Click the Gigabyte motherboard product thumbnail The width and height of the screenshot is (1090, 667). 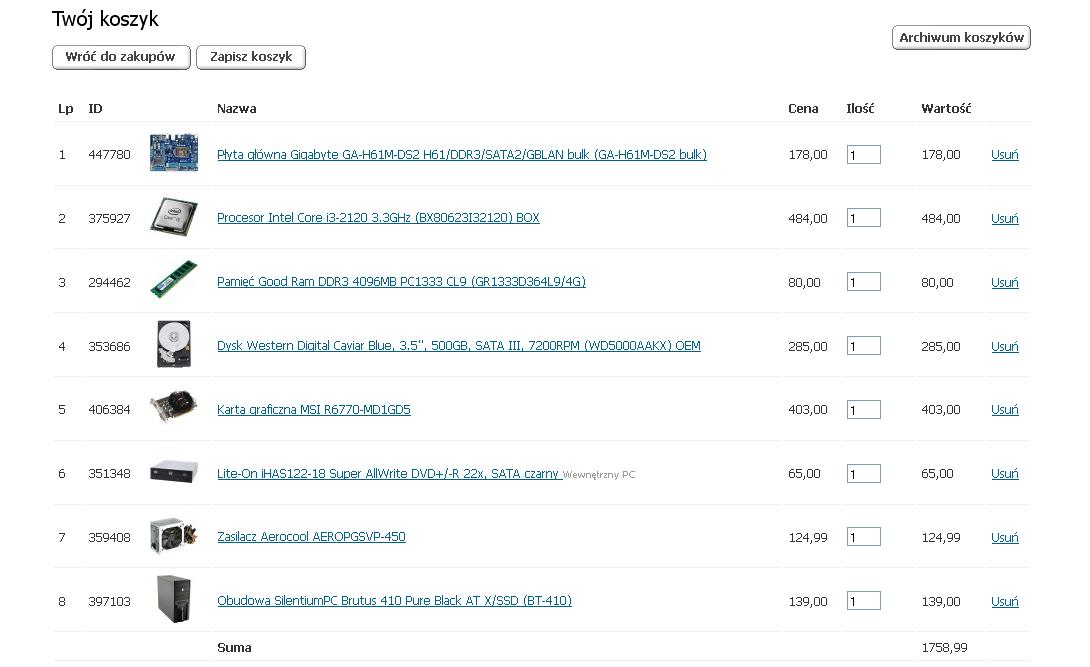(x=174, y=153)
